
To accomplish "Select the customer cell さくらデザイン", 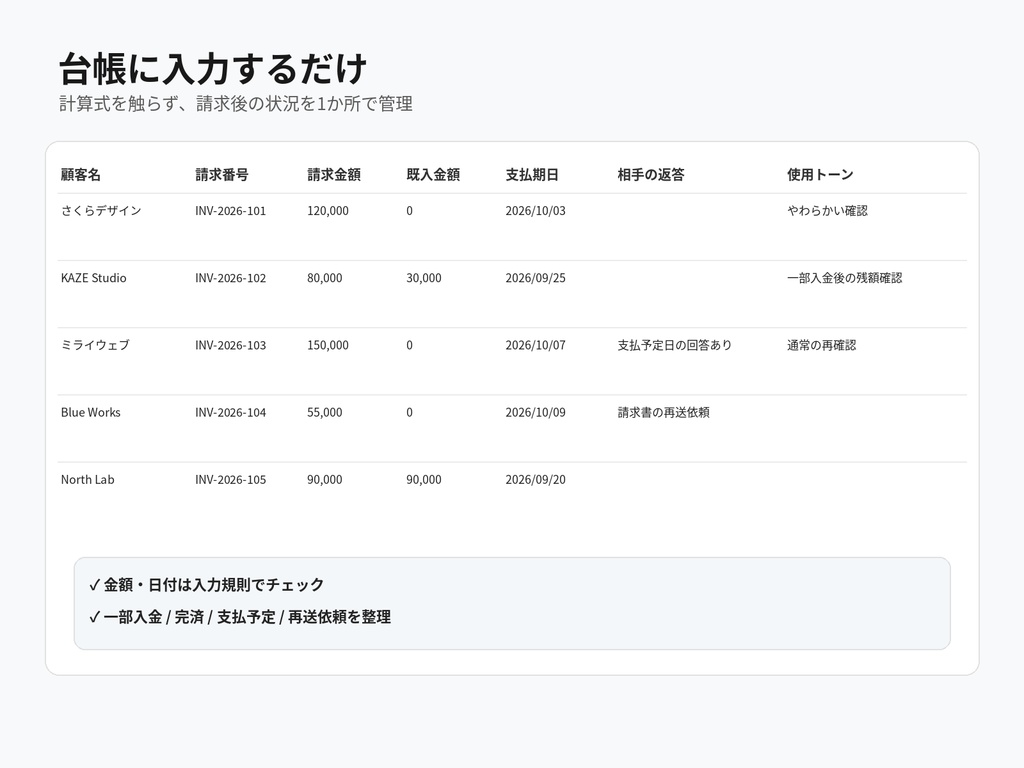I will click(x=101, y=210).
